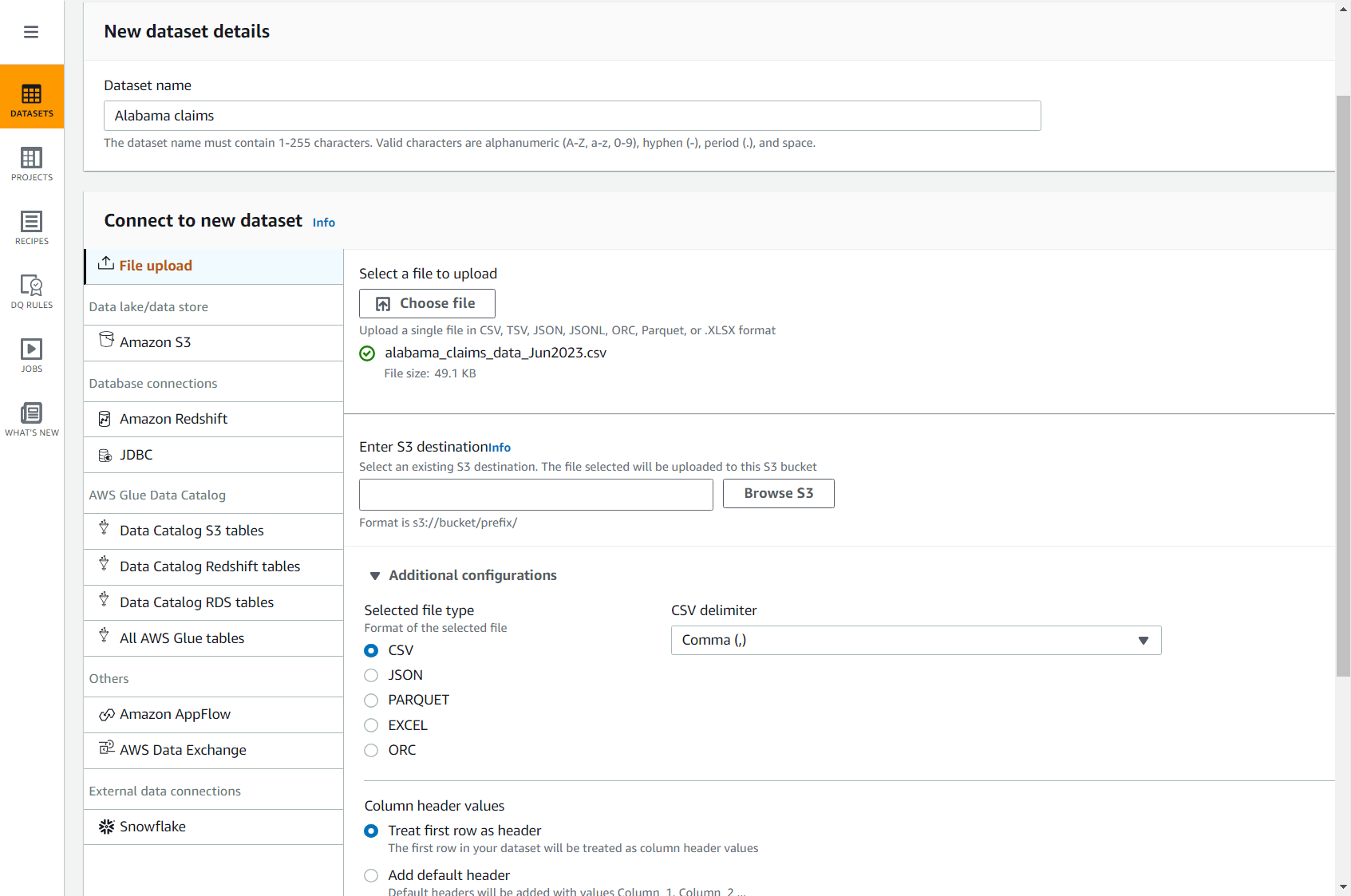
Task: Open the DATASETS section in sidebar
Action: [32, 97]
